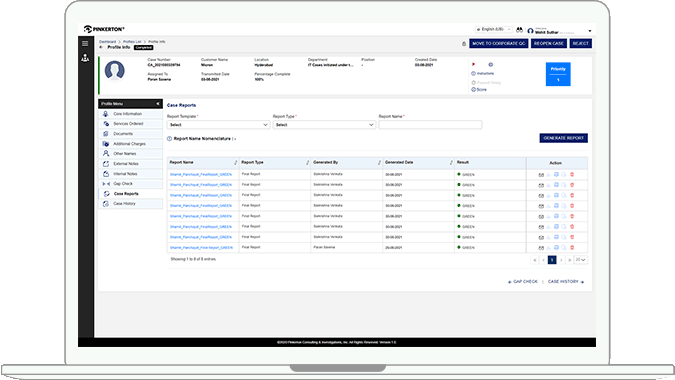Viewport: 675px width, 380px height.
Task: Follow the Gap Check link below the table
Action: click(523, 282)
